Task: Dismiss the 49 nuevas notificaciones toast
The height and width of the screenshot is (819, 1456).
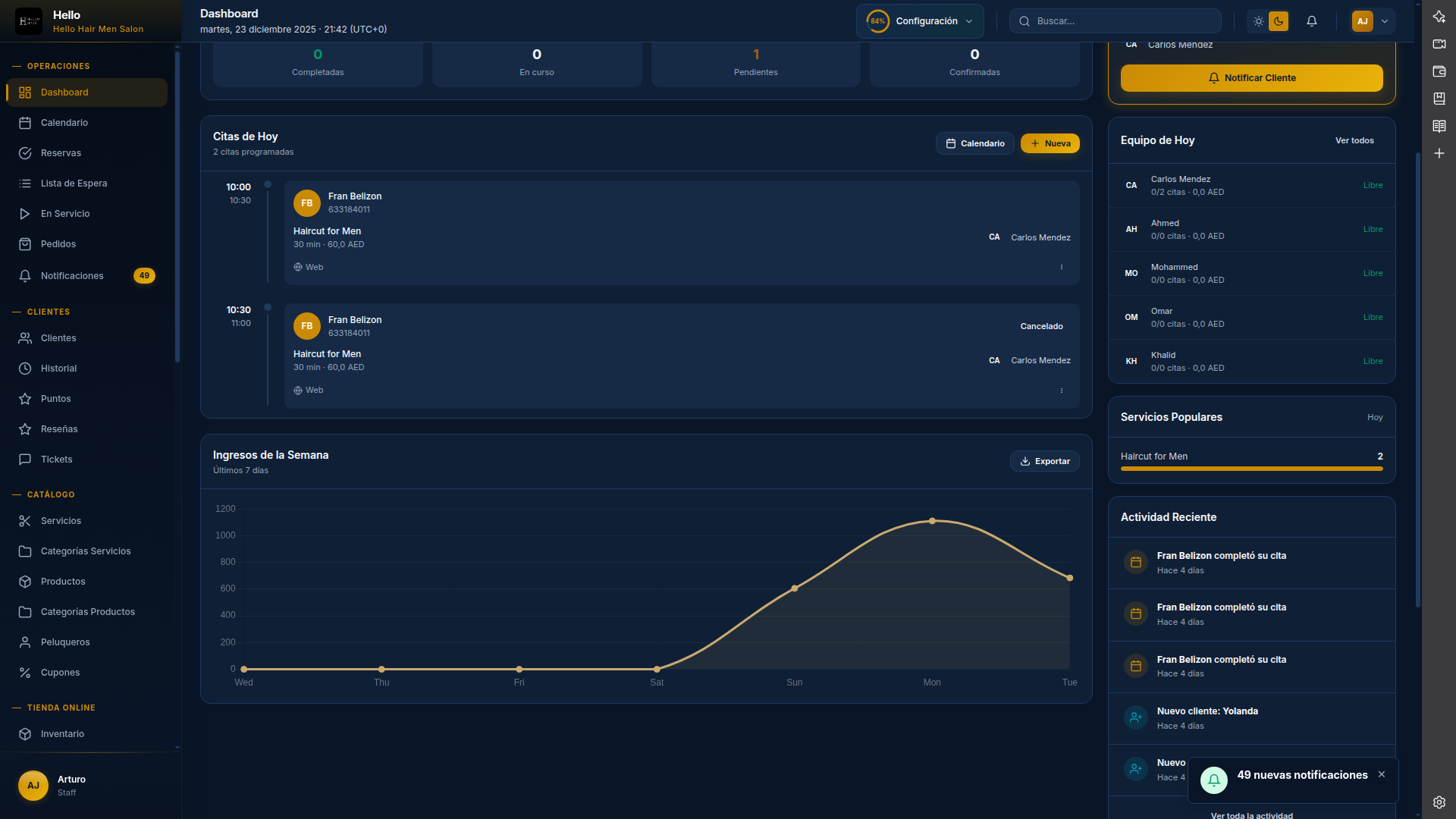Action: [x=1382, y=774]
